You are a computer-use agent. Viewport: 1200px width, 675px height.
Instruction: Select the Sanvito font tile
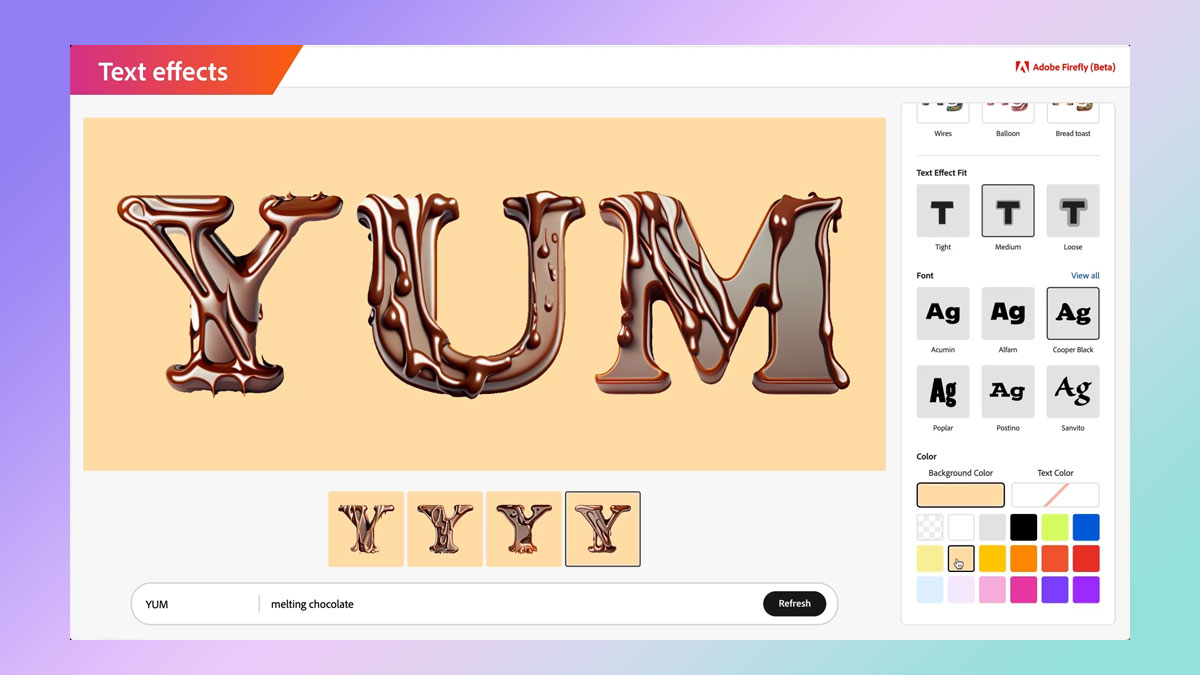(1073, 392)
